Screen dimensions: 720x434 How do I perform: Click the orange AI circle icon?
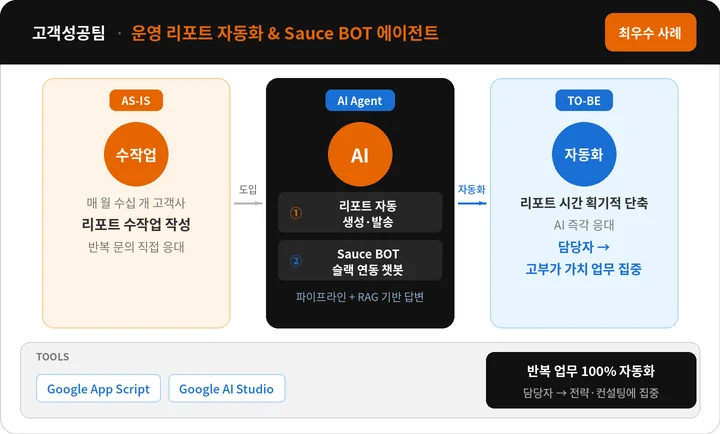coord(360,156)
